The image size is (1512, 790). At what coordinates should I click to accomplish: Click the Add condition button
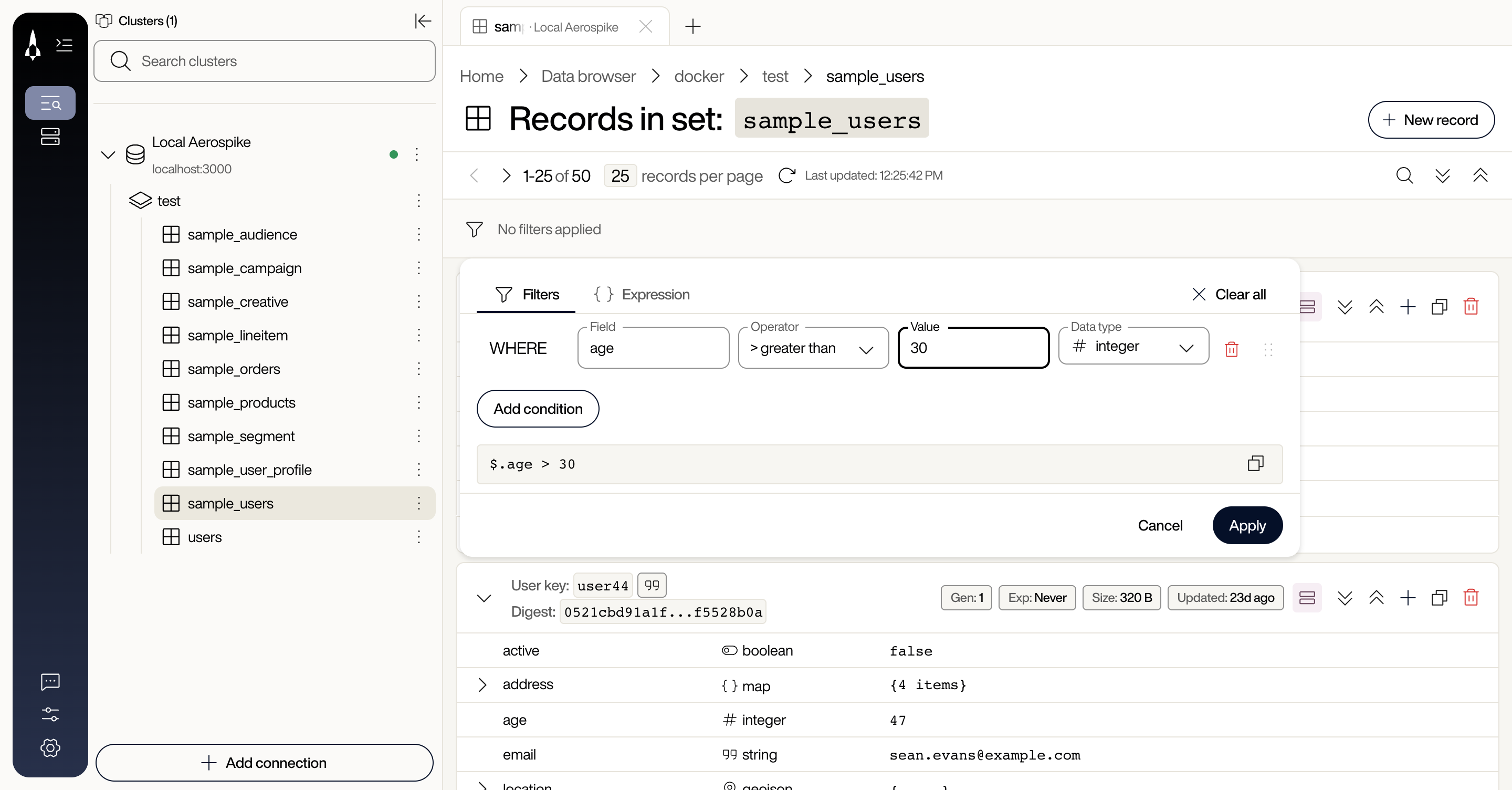pyautogui.click(x=538, y=408)
